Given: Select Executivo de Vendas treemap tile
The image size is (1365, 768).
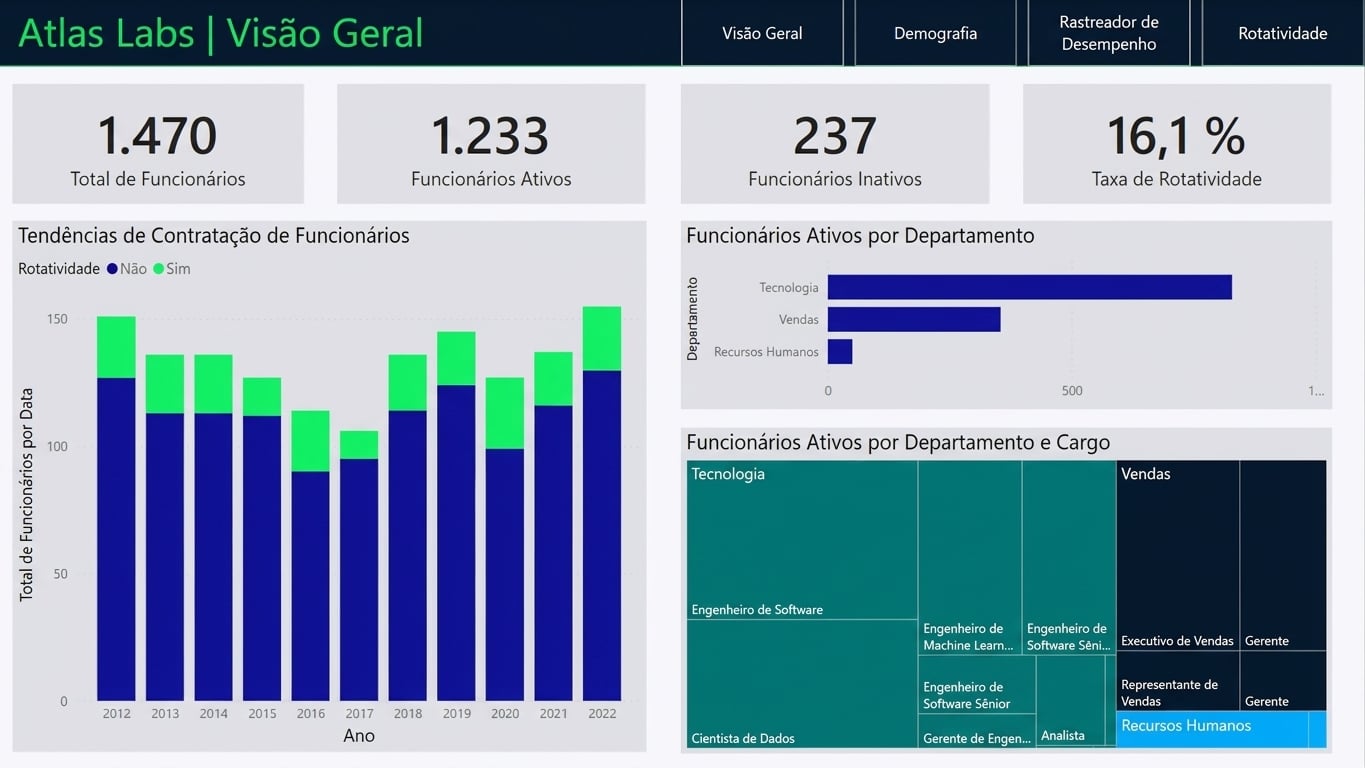Looking at the screenshot, I should [x=1178, y=556].
